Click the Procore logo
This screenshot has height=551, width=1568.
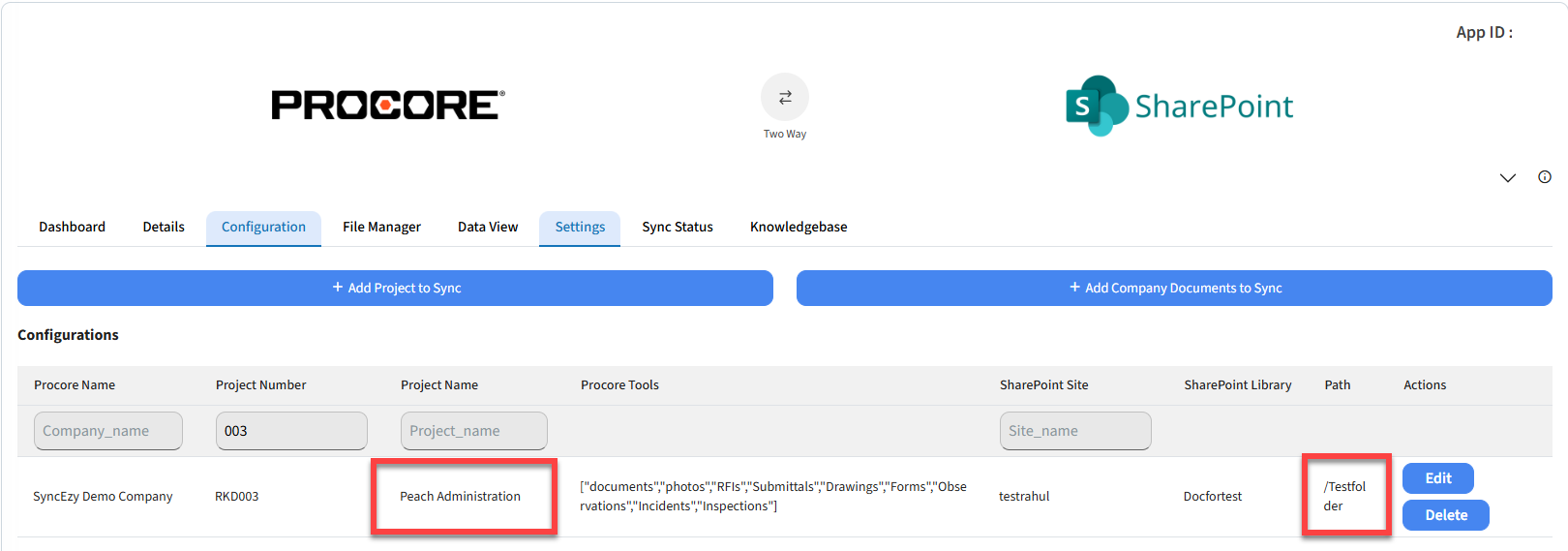point(387,105)
